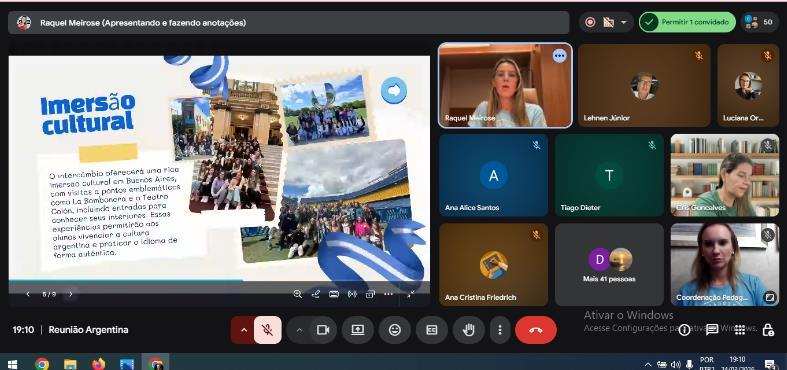Open Windows notification center icon
This screenshot has width=787, height=370.
point(769,364)
